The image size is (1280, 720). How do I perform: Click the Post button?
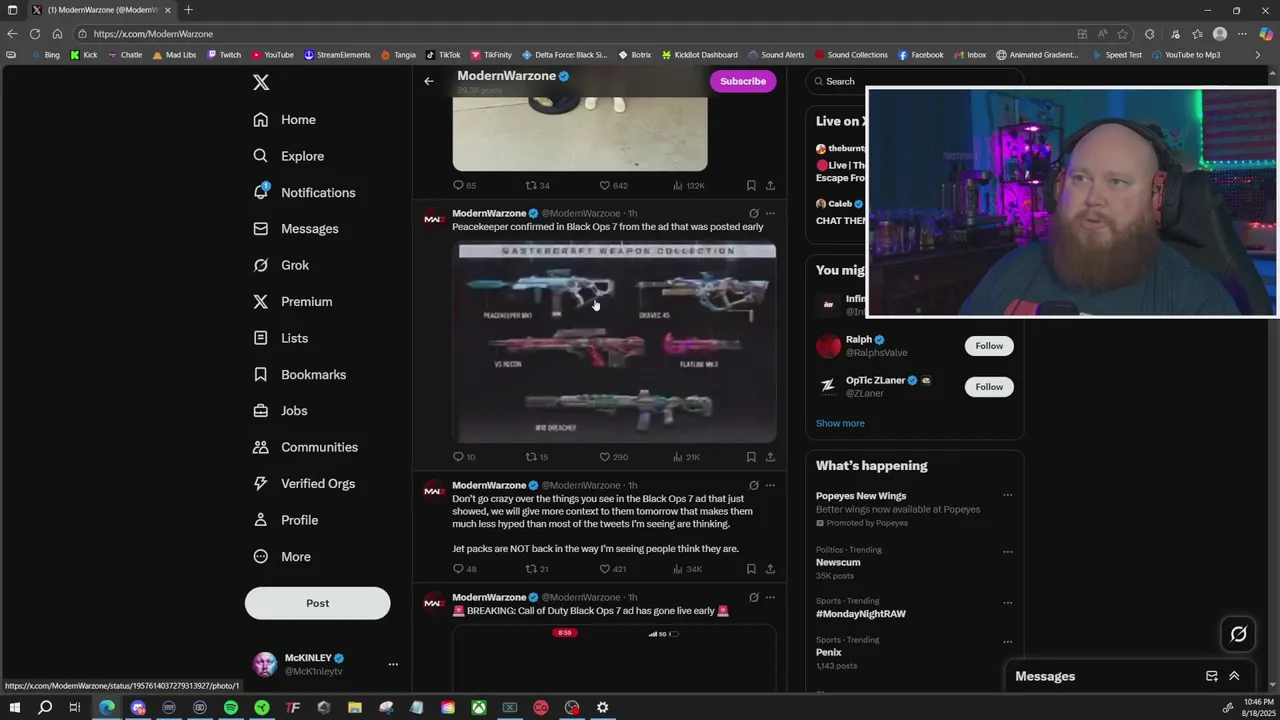[317, 603]
